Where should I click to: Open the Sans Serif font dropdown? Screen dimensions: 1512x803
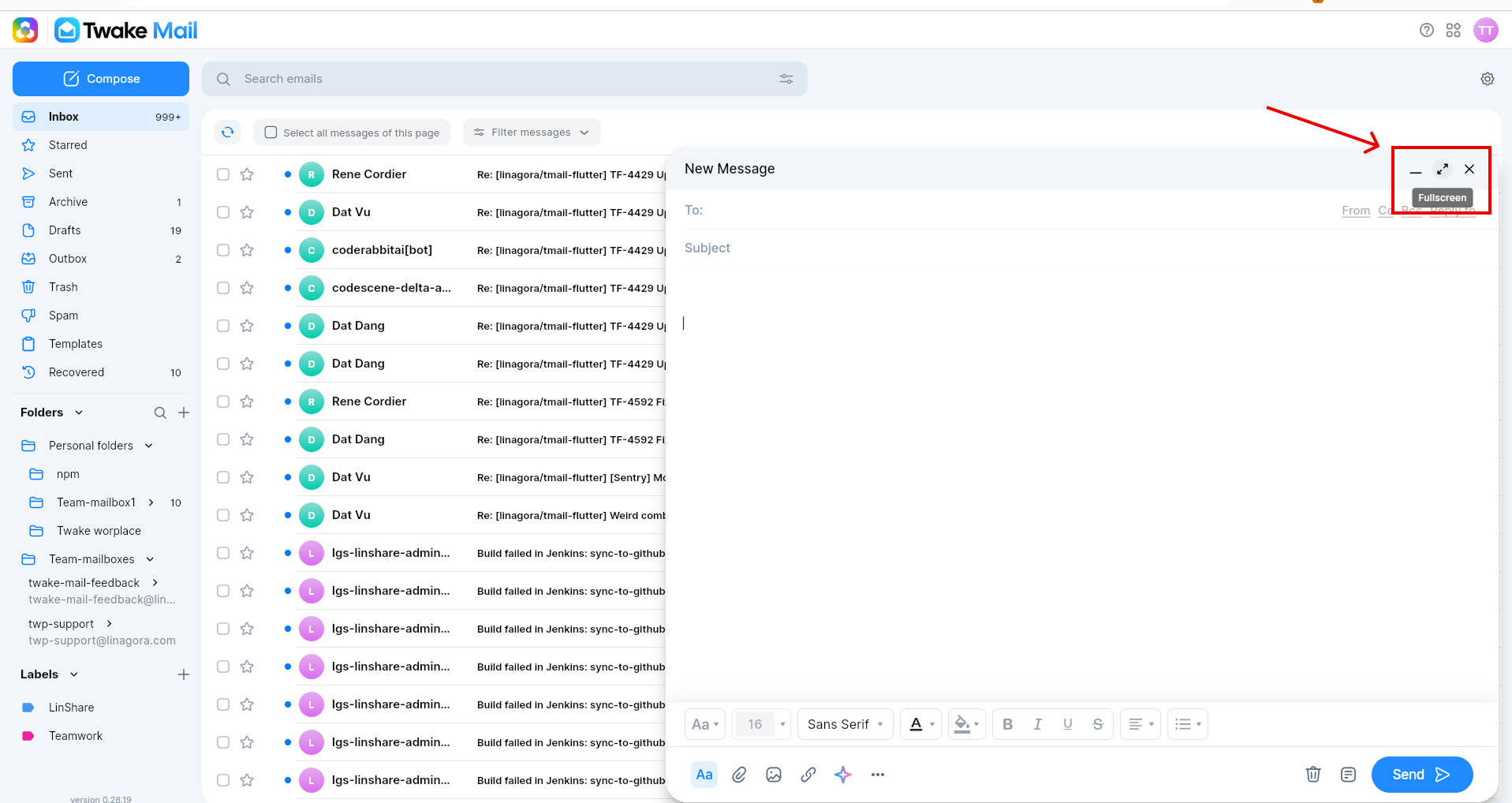pyautogui.click(x=846, y=724)
